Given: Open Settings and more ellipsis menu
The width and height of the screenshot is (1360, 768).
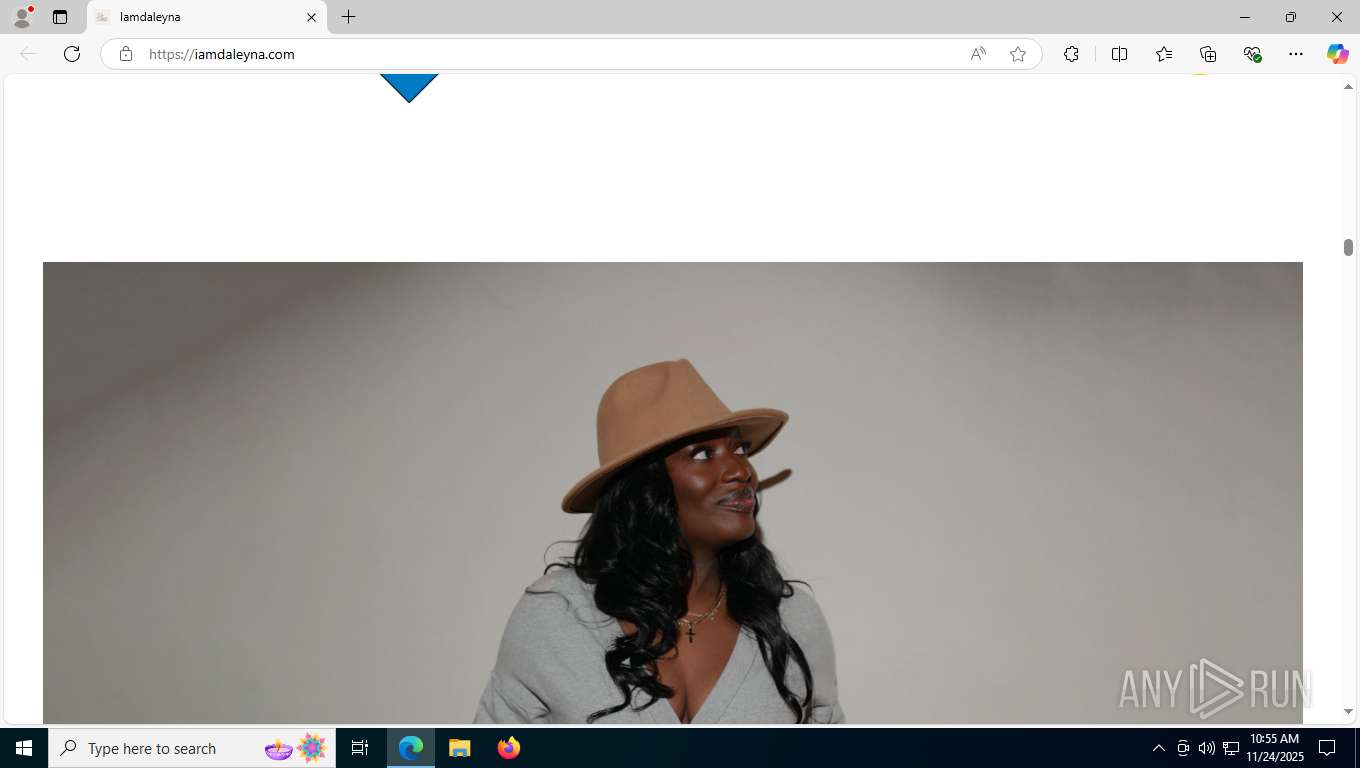Looking at the screenshot, I should [x=1296, y=54].
